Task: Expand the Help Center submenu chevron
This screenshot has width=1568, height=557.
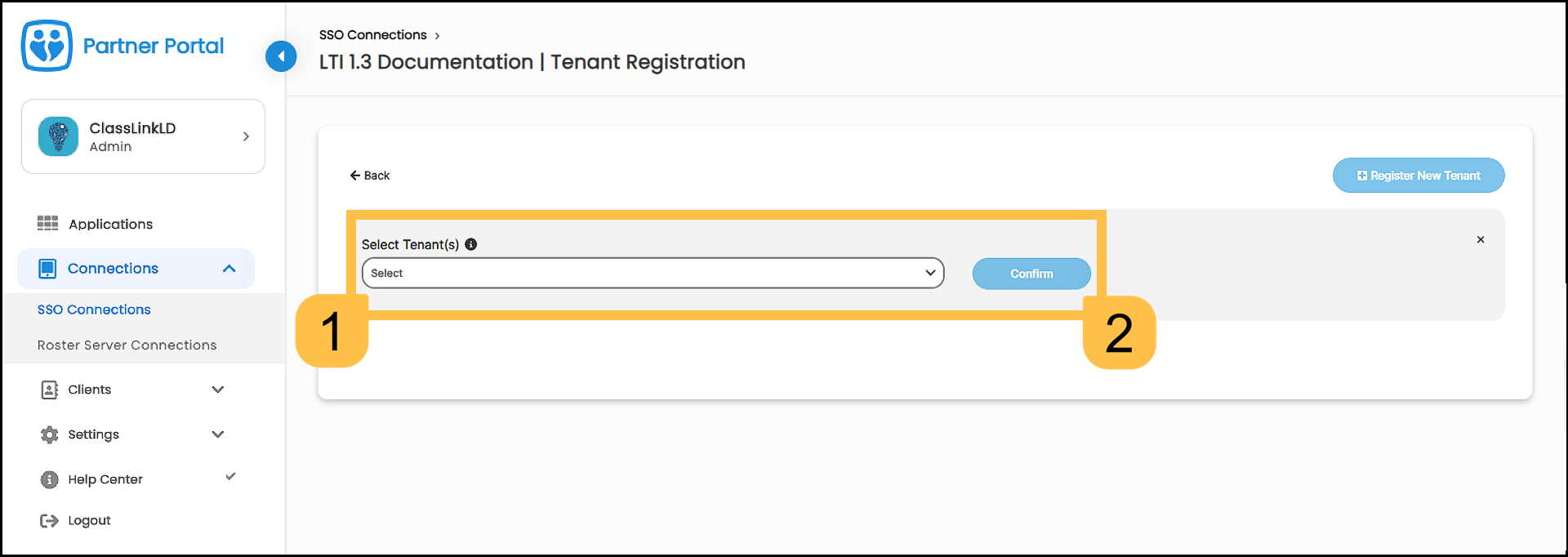Action: (x=230, y=477)
